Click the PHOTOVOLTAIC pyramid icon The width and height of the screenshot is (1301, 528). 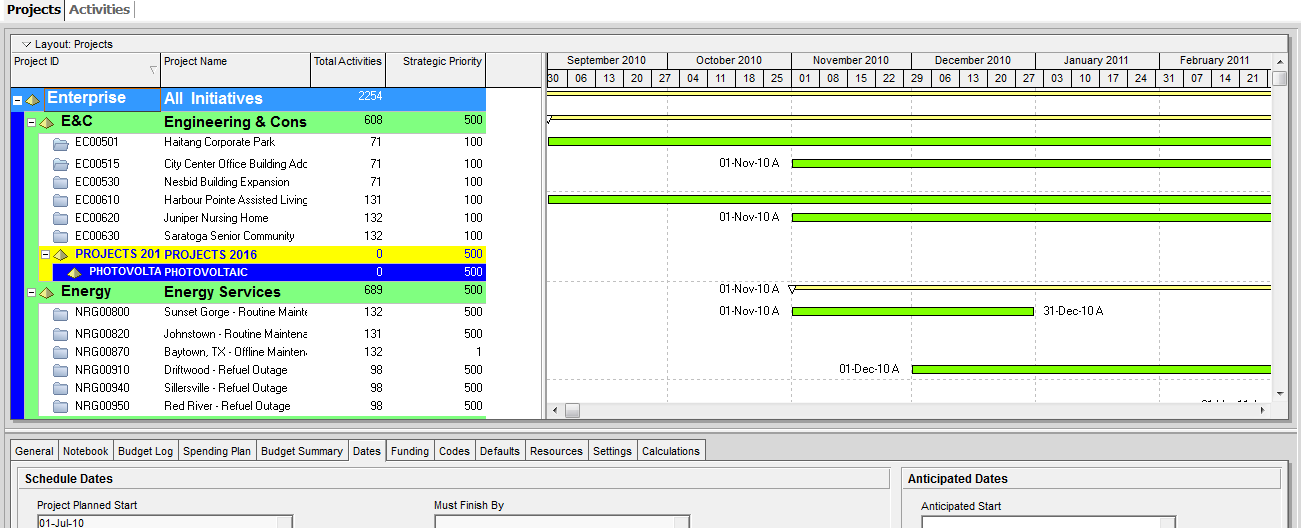(x=74, y=272)
